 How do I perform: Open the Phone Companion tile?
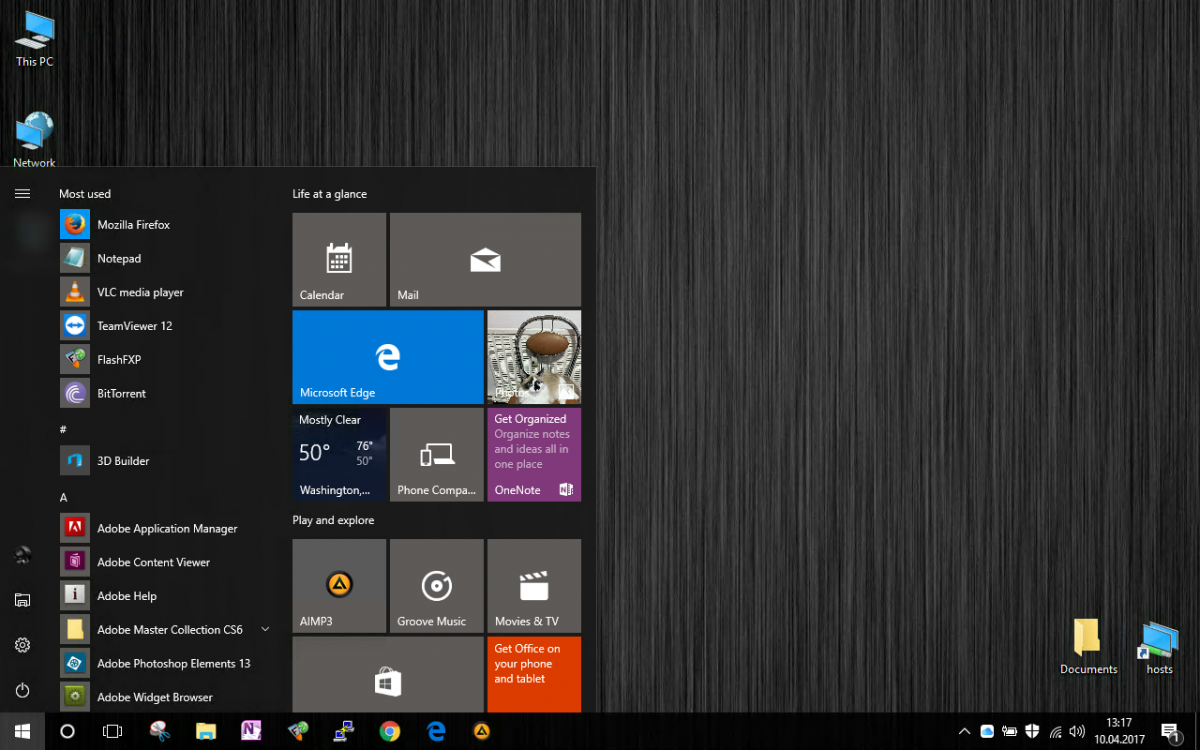click(x=437, y=454)
